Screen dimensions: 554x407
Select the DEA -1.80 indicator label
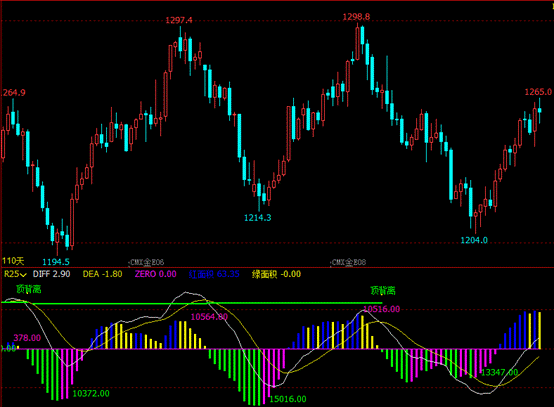pyautogui.click(x=102, y=274)
